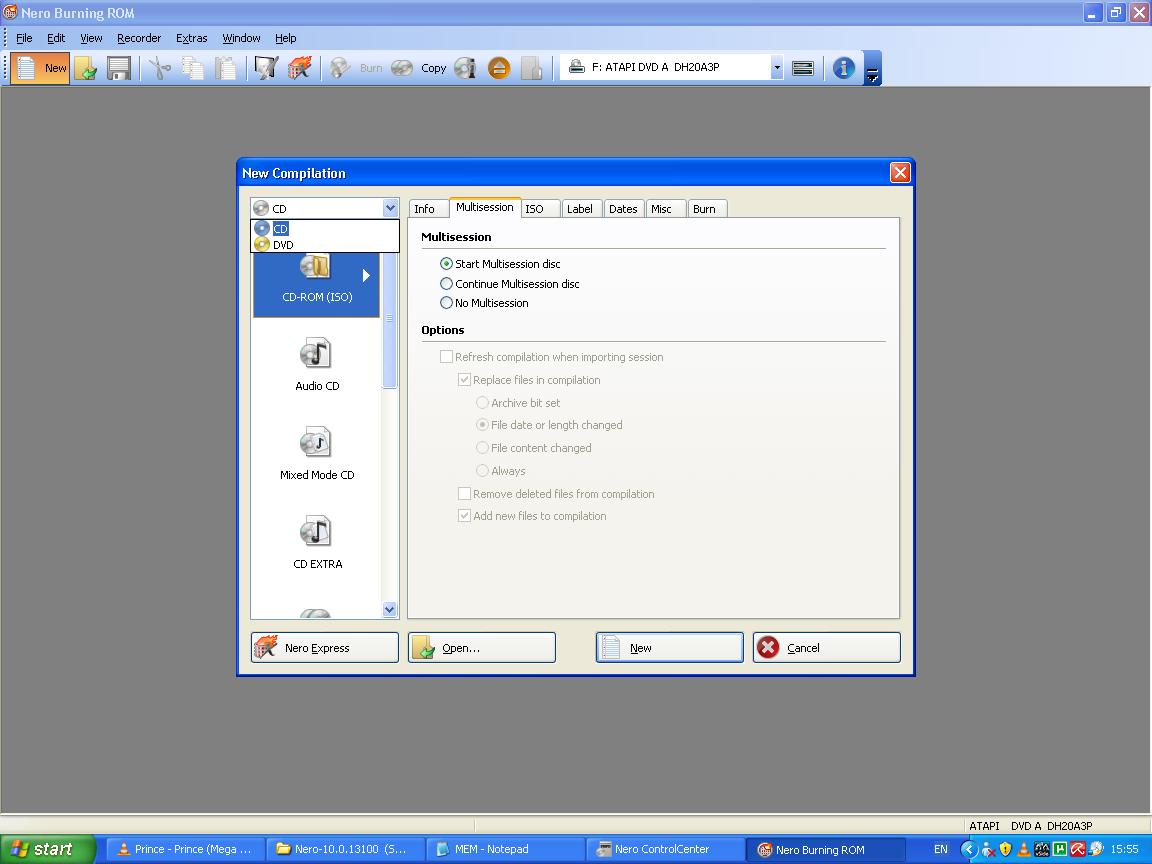1152x864 pixels.
Task: Expand hidden system tray icons arrow
Action: [969, 849]
